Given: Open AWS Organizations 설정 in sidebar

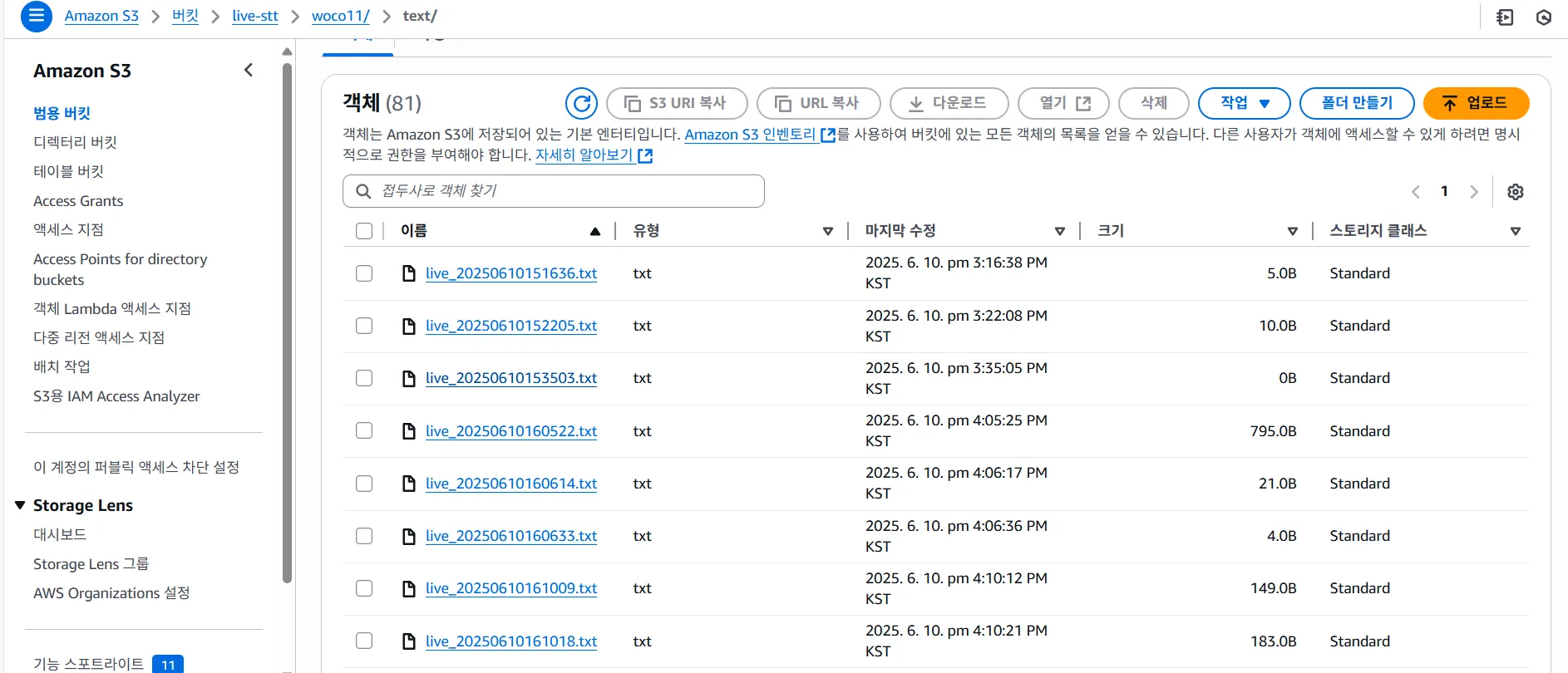Looking at the screenshot, I should tap(111, 593).
